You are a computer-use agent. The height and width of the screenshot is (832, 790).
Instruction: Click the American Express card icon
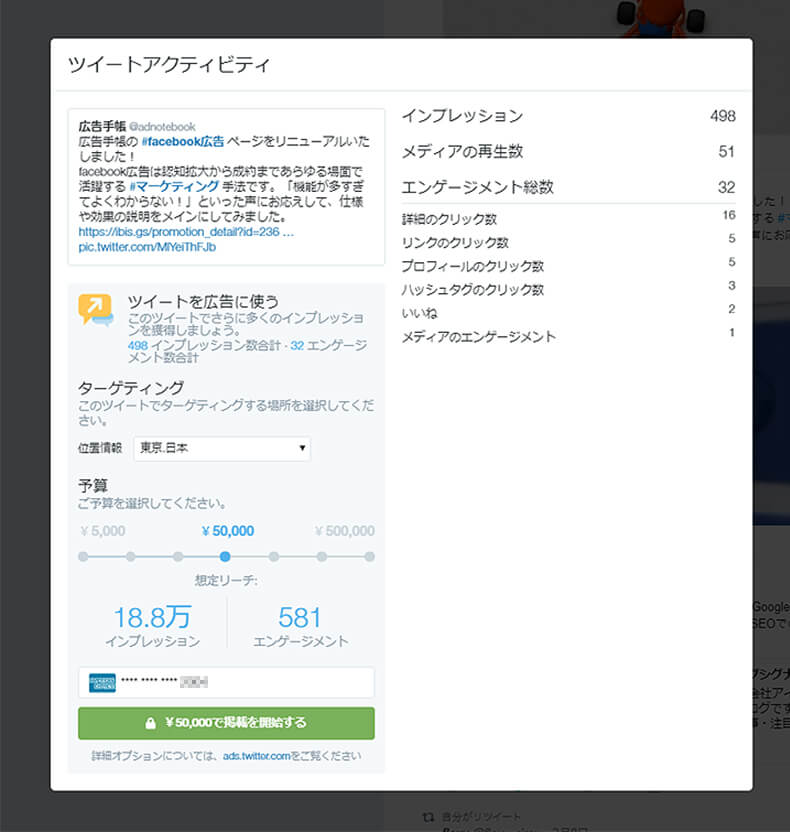[102, 683]
